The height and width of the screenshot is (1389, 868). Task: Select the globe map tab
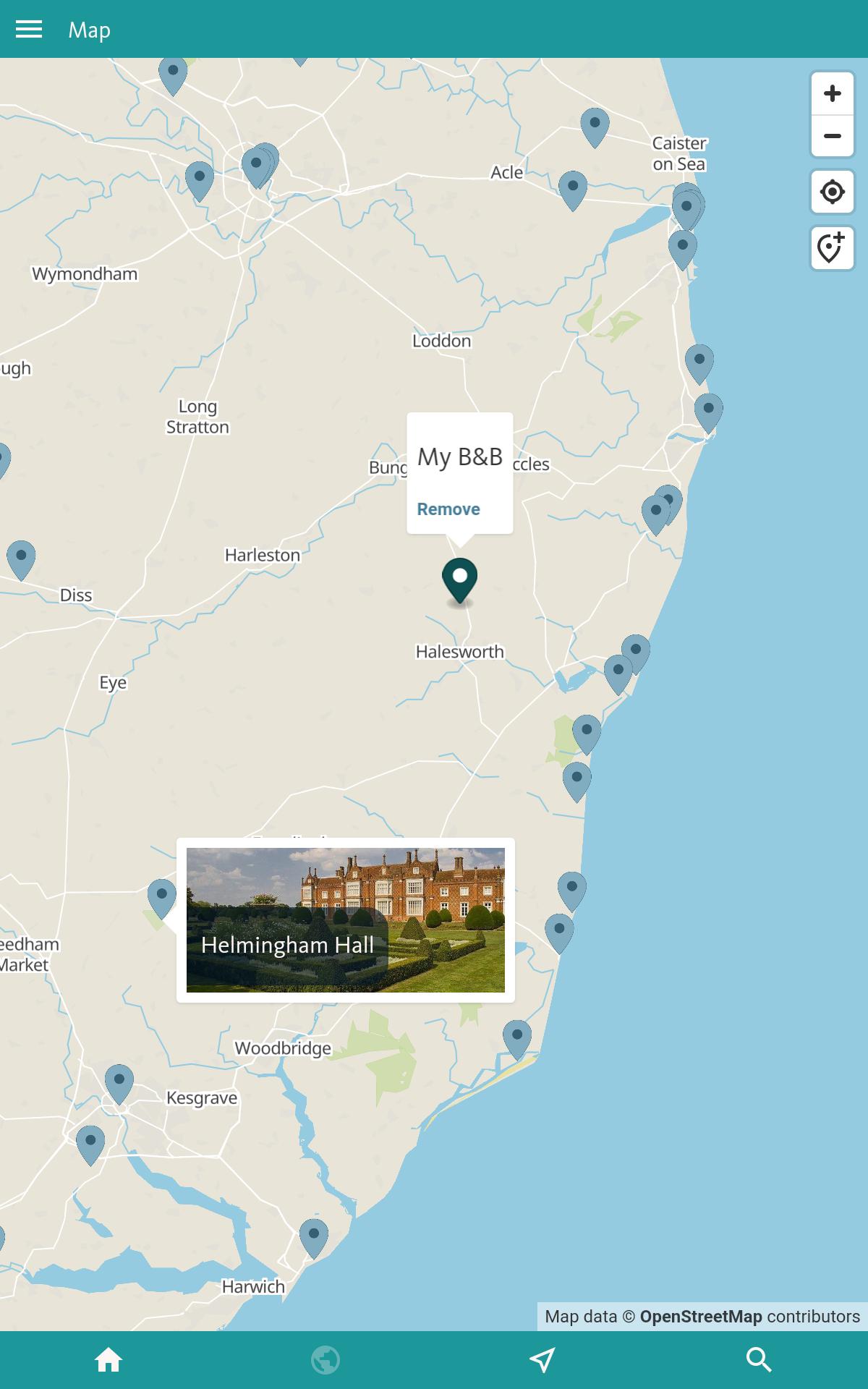(325, 1360)
